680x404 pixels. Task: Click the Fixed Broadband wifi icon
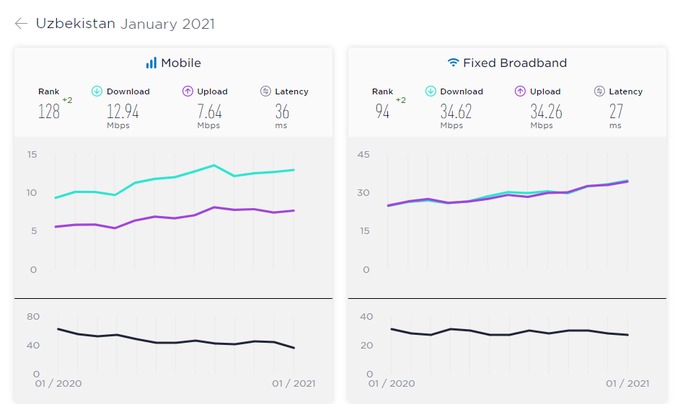453,63
